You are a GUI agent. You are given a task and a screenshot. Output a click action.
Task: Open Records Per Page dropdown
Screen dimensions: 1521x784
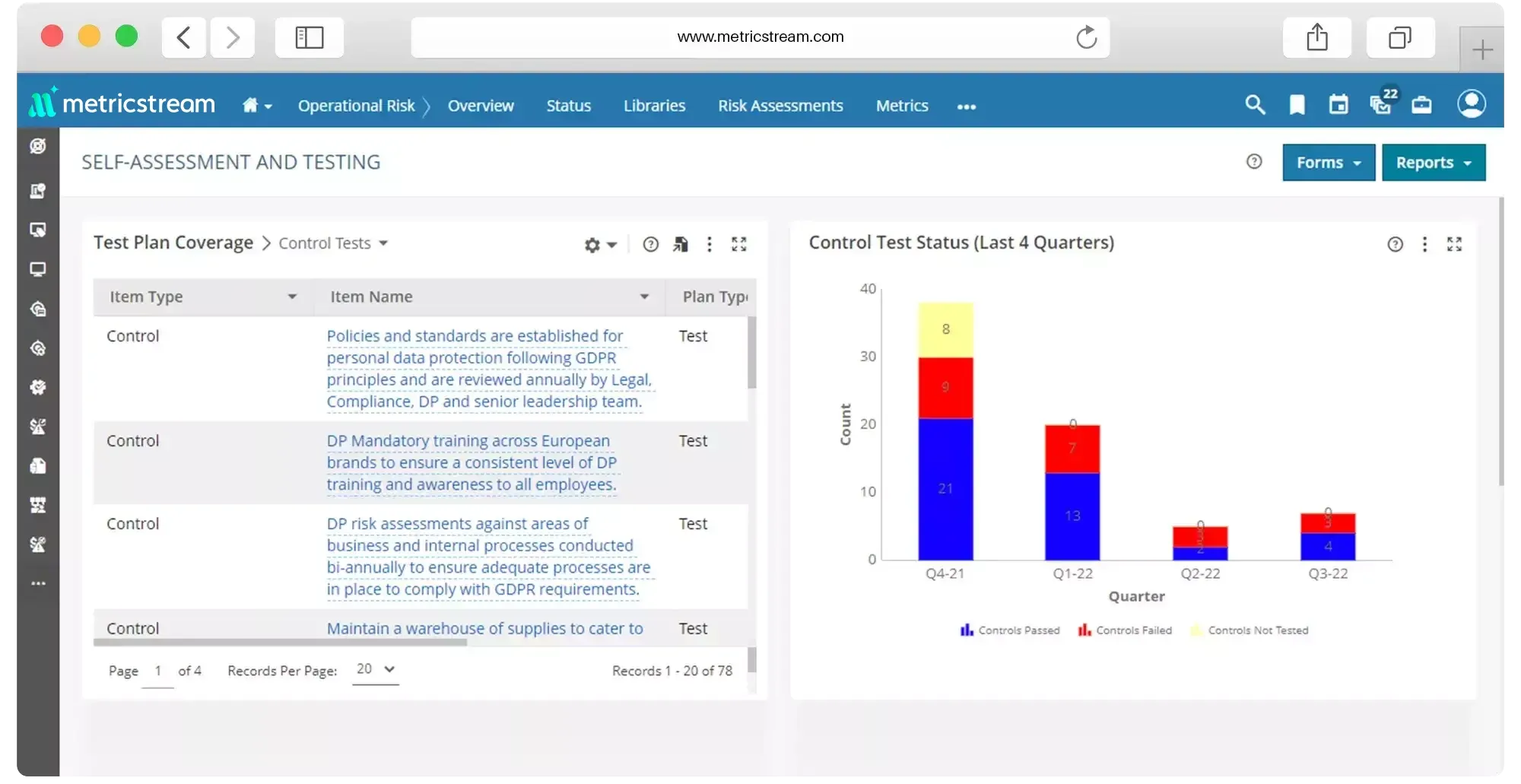click(x=376, y=669)
